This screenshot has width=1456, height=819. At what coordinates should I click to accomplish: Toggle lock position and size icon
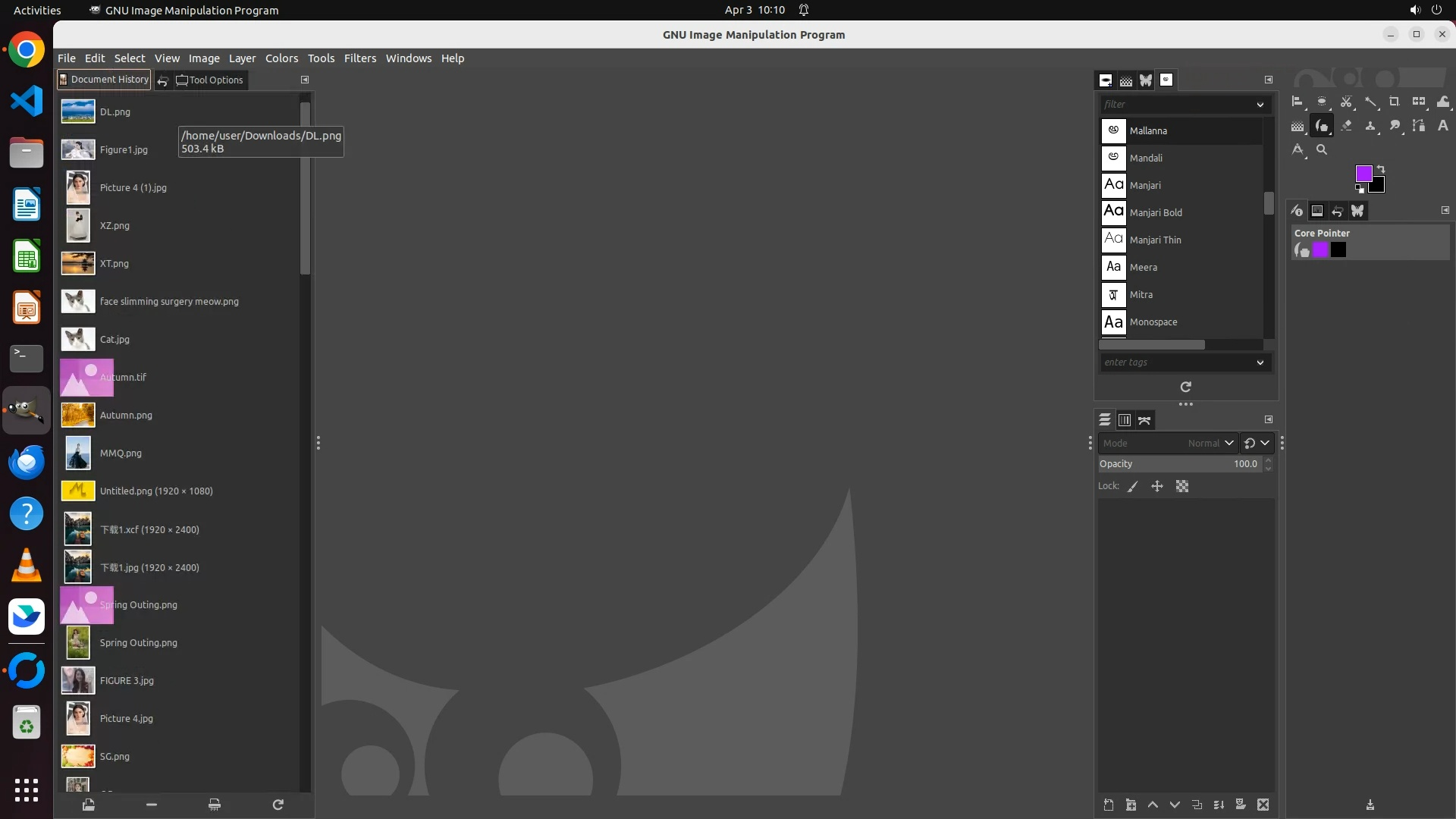click(1157, 487)
